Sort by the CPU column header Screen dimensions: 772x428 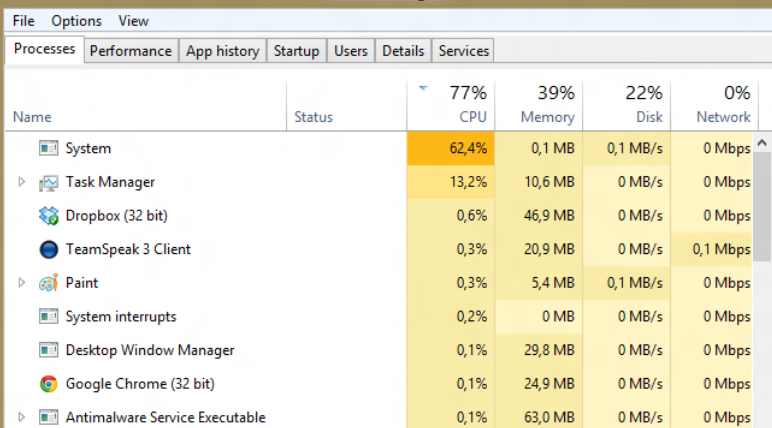coord(451,106)
